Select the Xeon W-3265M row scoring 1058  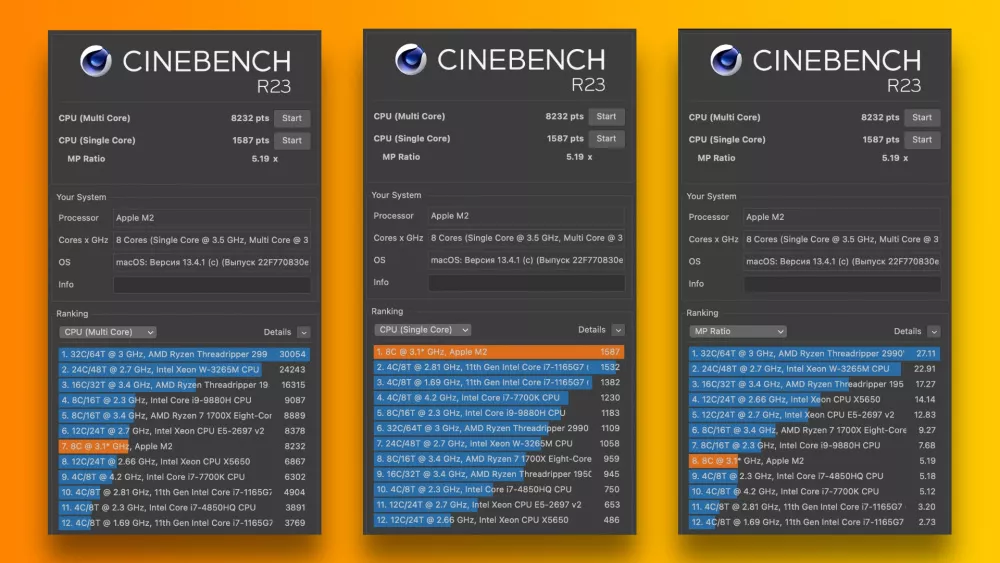click(x=499, y=443)
